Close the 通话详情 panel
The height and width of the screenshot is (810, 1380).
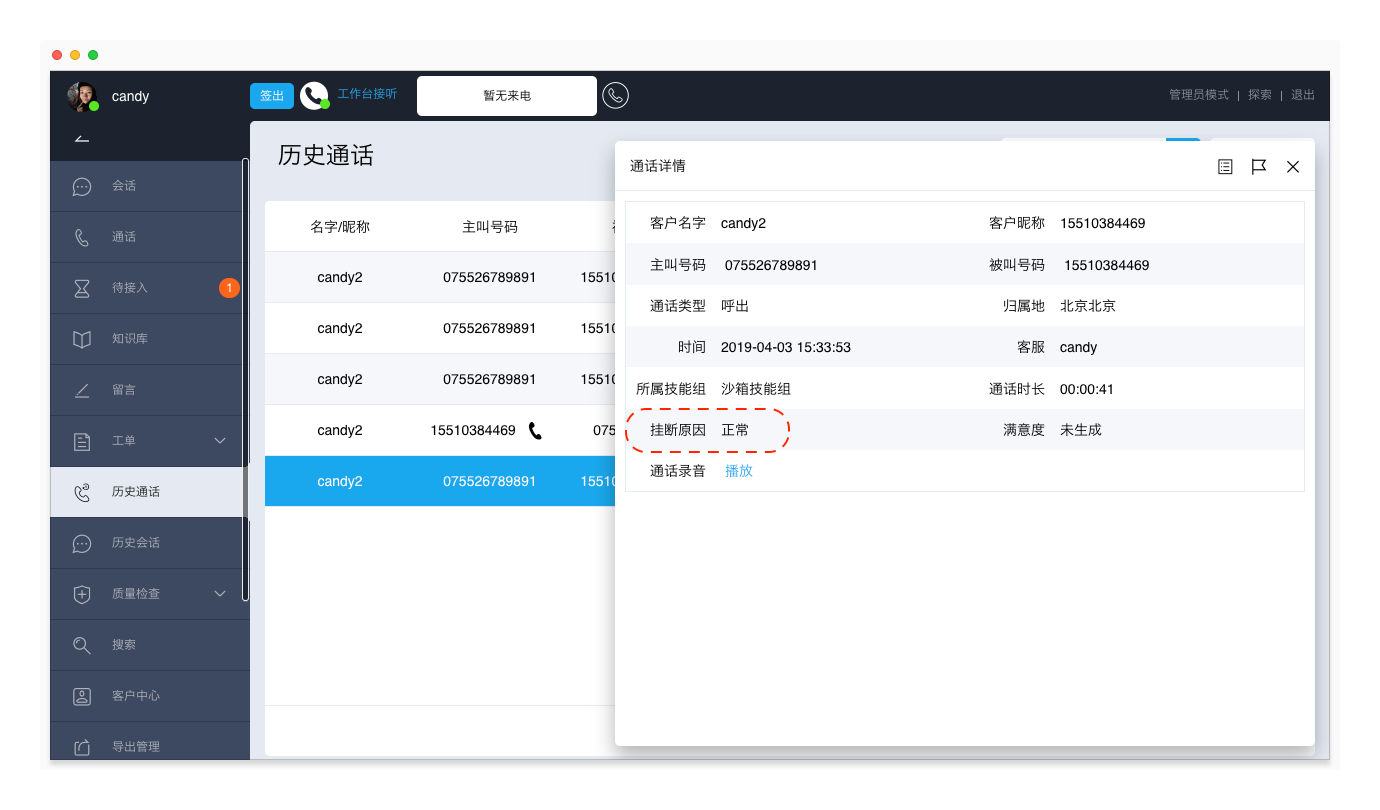[x=1293, y=167]
